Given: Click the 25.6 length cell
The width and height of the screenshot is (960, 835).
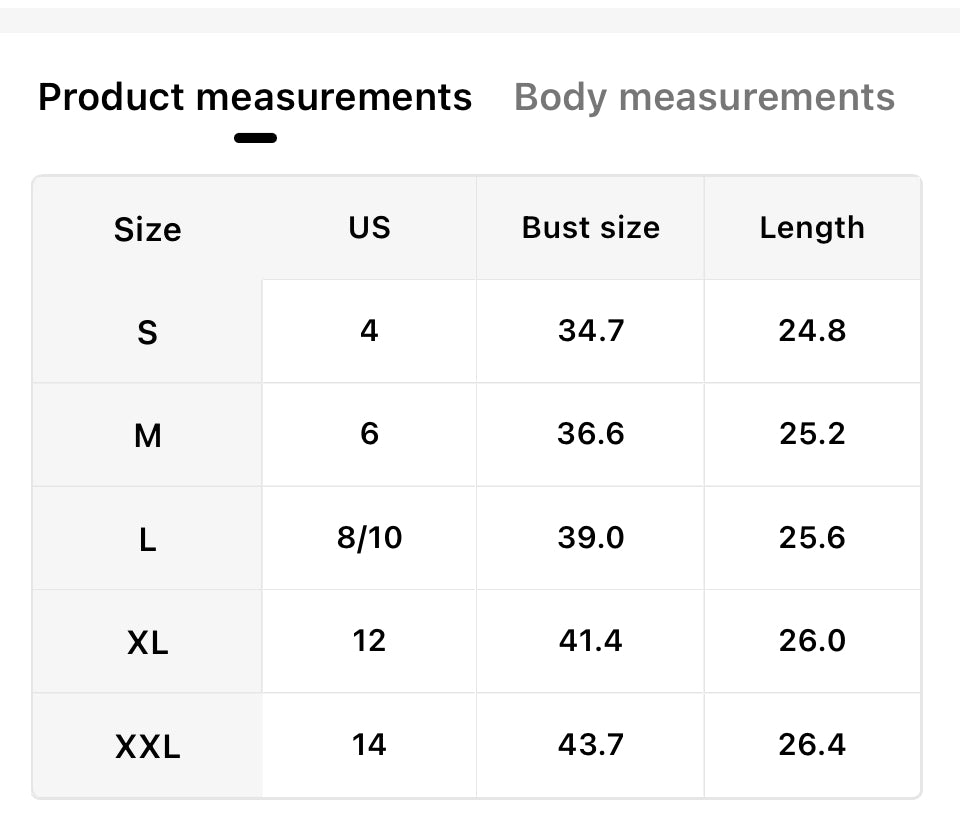Looking at the screenshot, I should (811, 538).
